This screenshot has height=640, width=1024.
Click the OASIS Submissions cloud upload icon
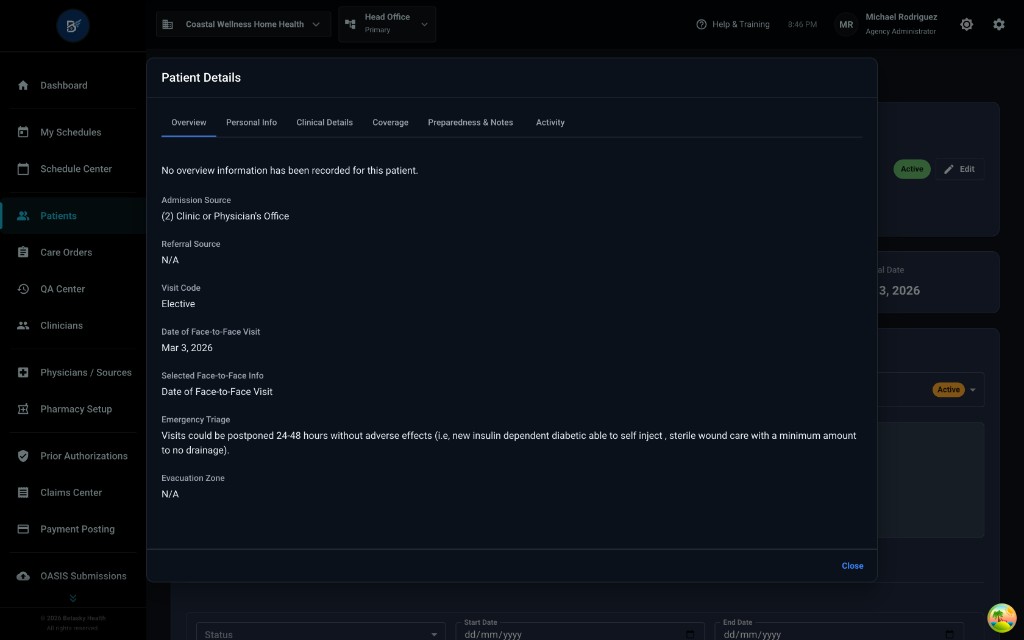tap(23, 576)
